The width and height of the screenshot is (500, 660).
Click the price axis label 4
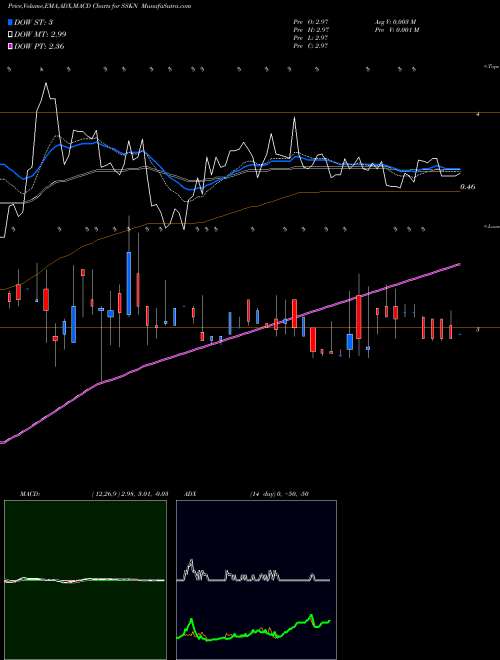pos(478,114)
